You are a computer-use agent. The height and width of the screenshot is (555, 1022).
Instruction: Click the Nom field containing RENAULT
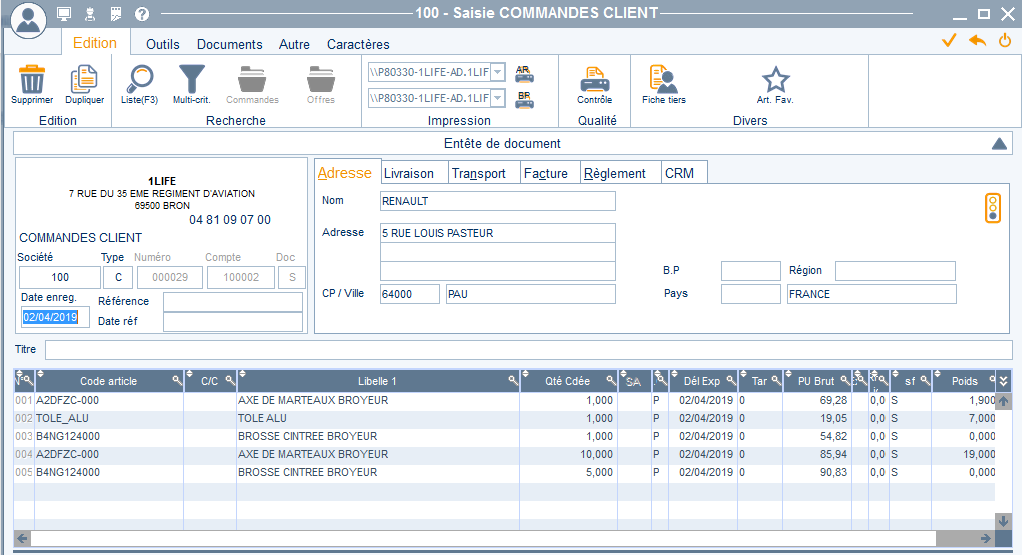click(x=497, y=201)
